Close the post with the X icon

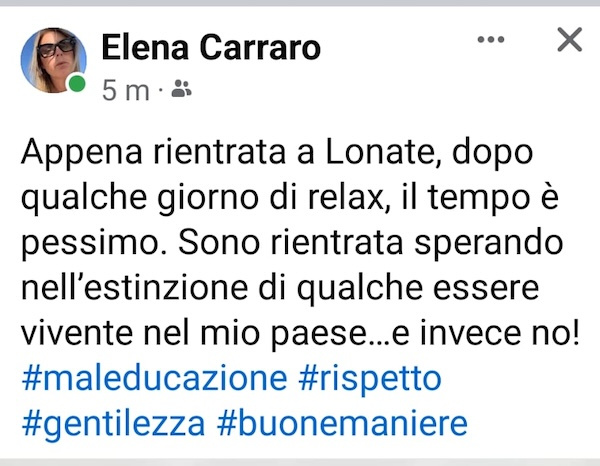pyautogui.click(x=569, y=40)
